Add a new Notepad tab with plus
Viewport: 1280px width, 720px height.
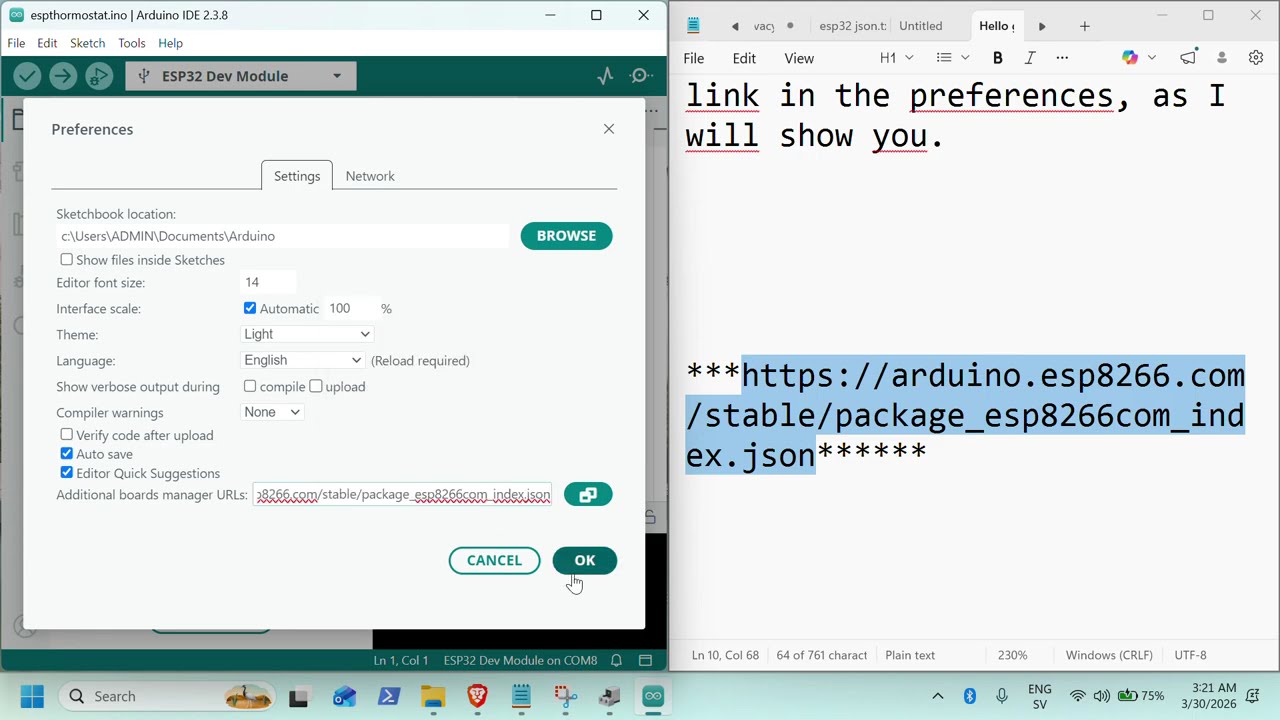[x=1085, y=26]
